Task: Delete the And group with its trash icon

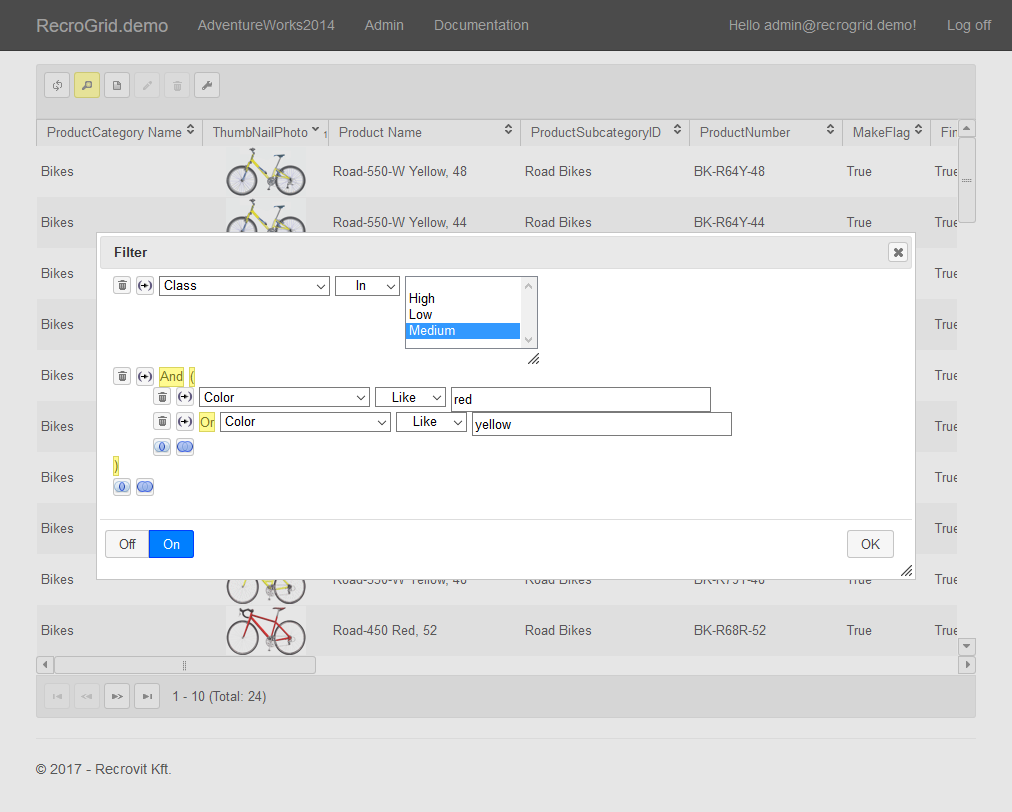Action: [x=122, y=376]
